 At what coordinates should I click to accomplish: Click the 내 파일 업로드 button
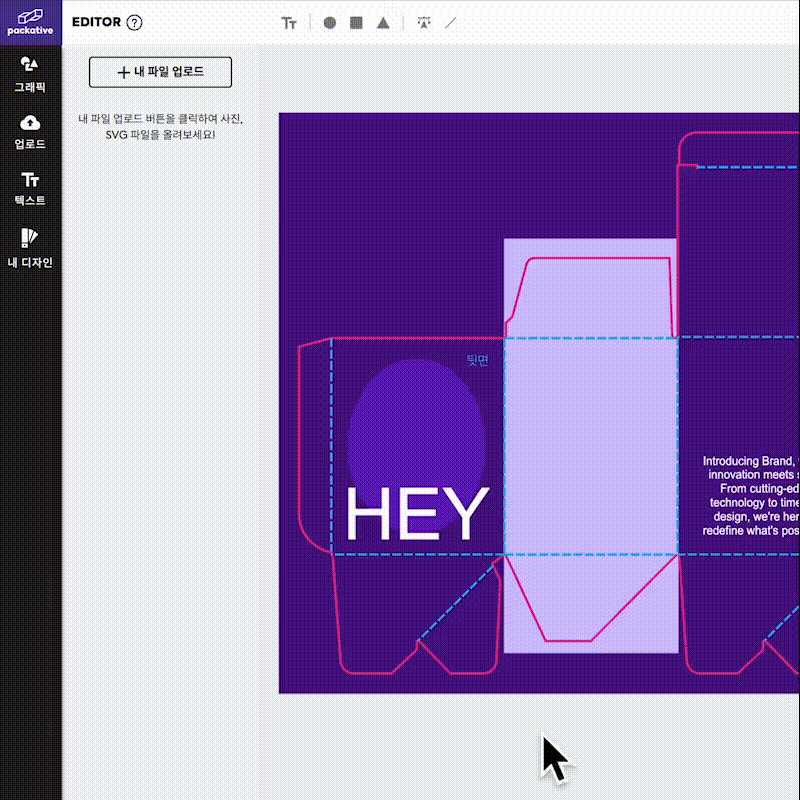(160, 72)
